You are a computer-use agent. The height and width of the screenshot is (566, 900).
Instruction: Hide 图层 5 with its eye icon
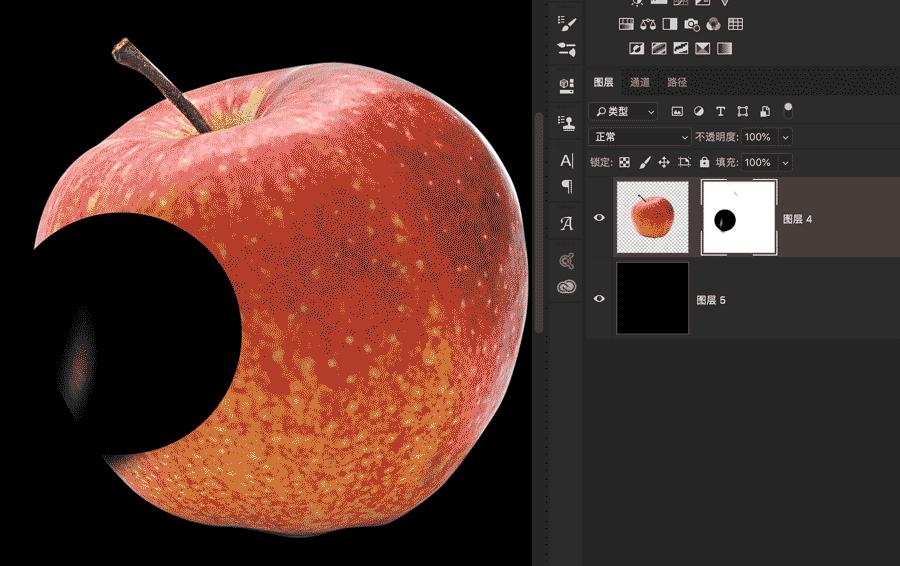(x=599, y=298)
